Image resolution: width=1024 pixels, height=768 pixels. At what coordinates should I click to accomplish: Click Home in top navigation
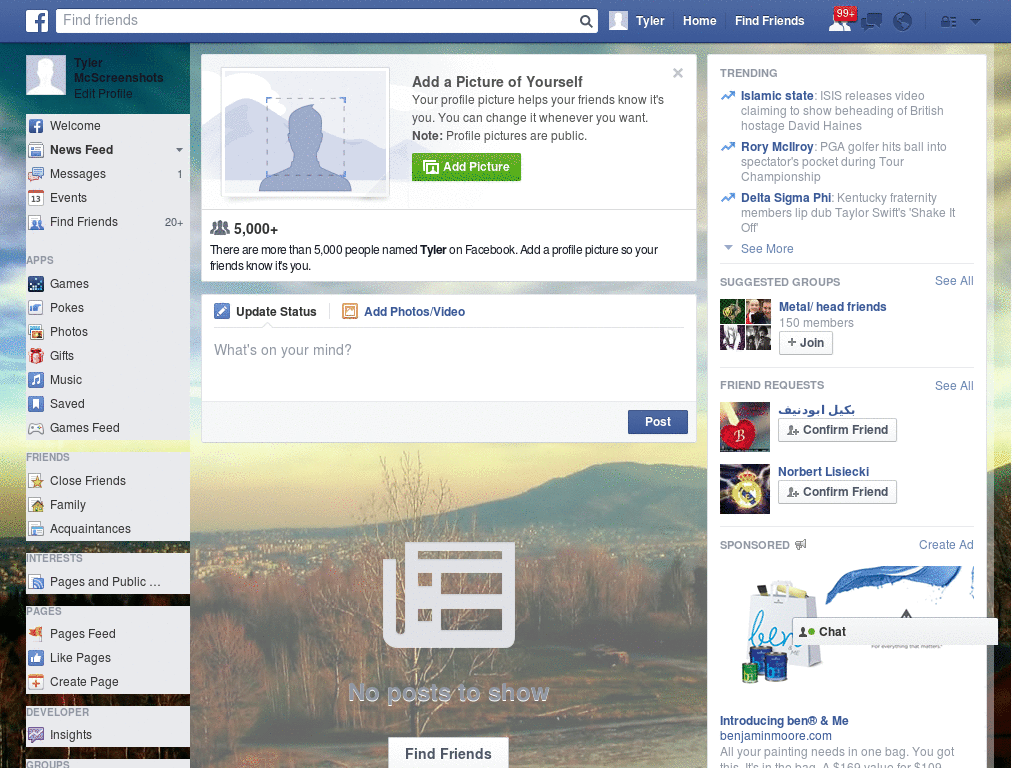(699, 21)
